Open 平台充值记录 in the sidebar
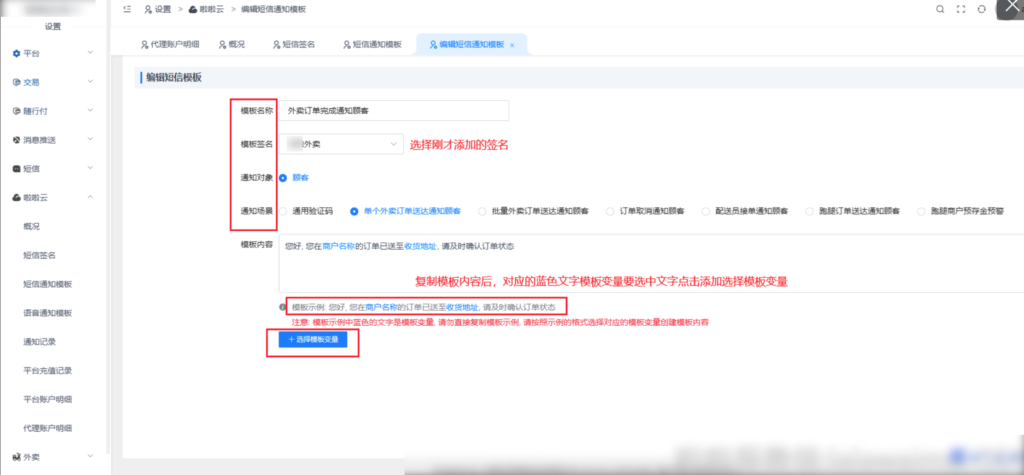 [48, 370]
